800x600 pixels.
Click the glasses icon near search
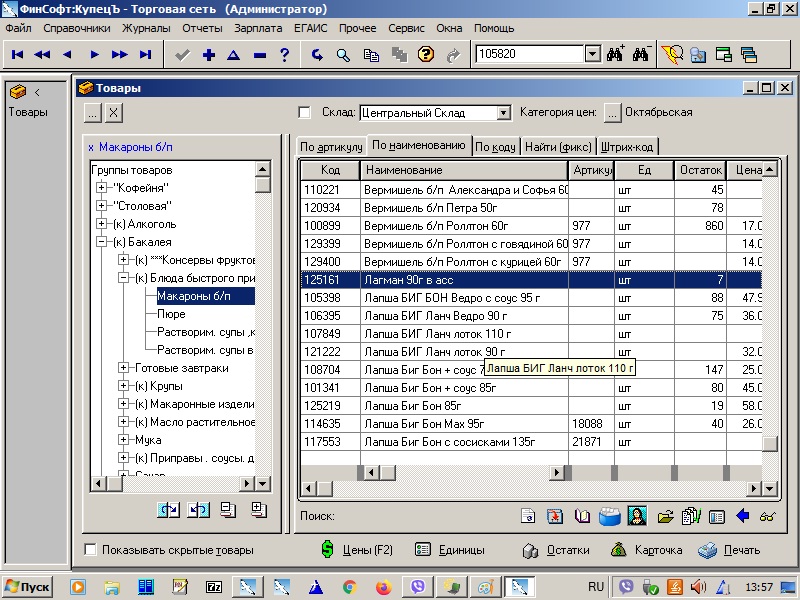tap(767, 516)
